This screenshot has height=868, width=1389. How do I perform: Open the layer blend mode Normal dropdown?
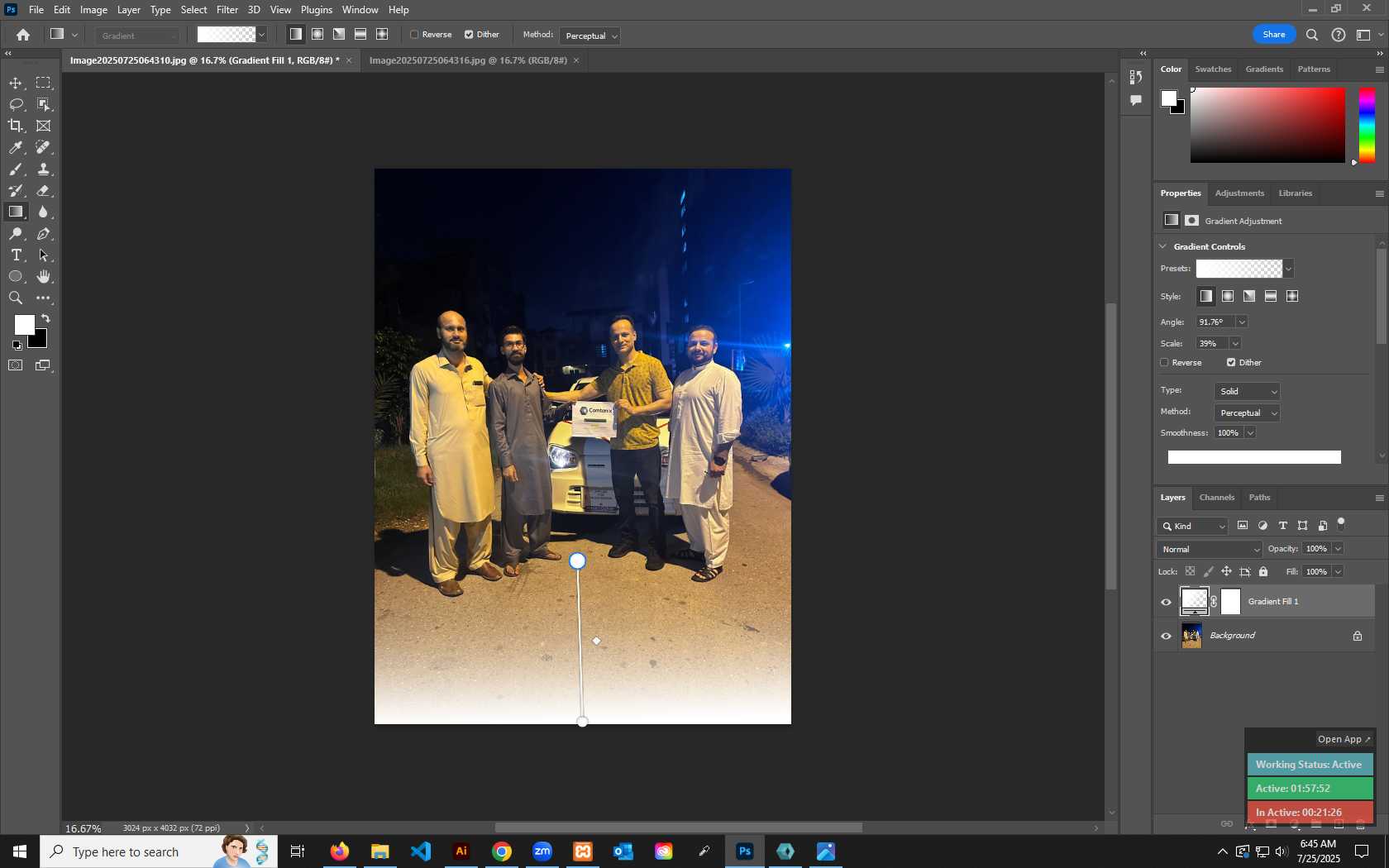click(x=1210, y=550)
